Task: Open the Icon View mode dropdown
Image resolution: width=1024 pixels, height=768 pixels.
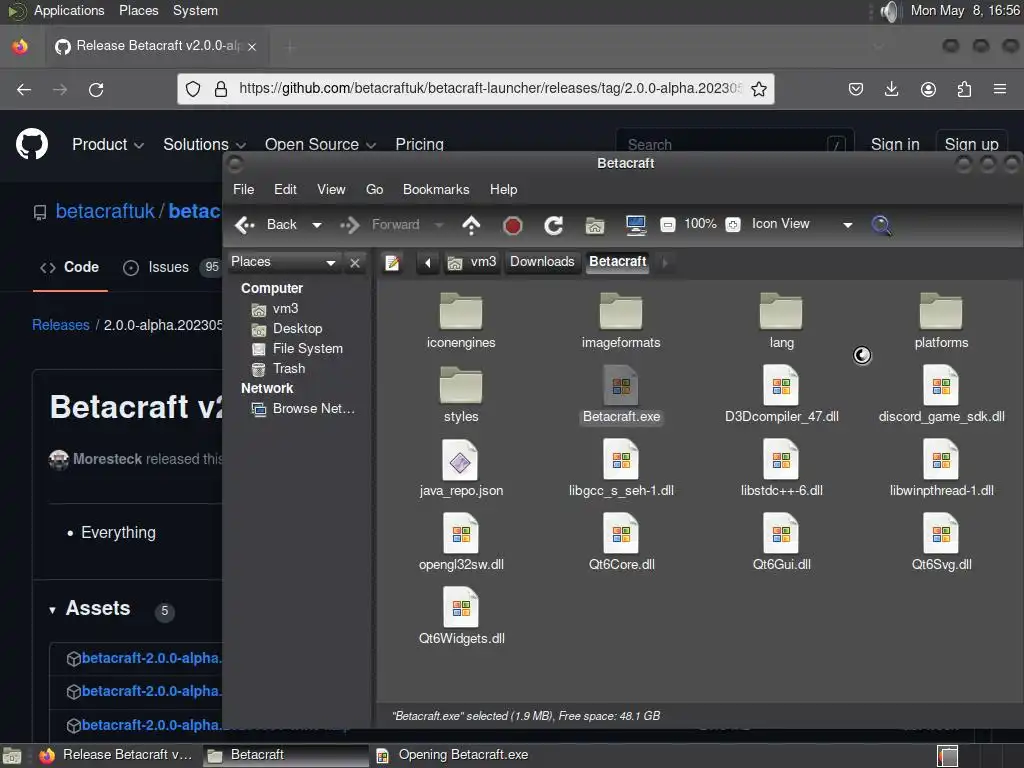Action: [x=802, y=224]
